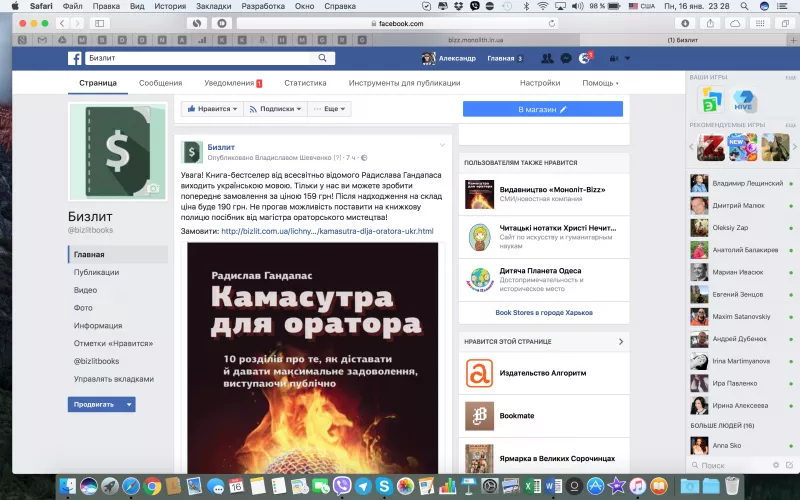Open the friend requests icon

pyautogui.click(x=547, y=58)
